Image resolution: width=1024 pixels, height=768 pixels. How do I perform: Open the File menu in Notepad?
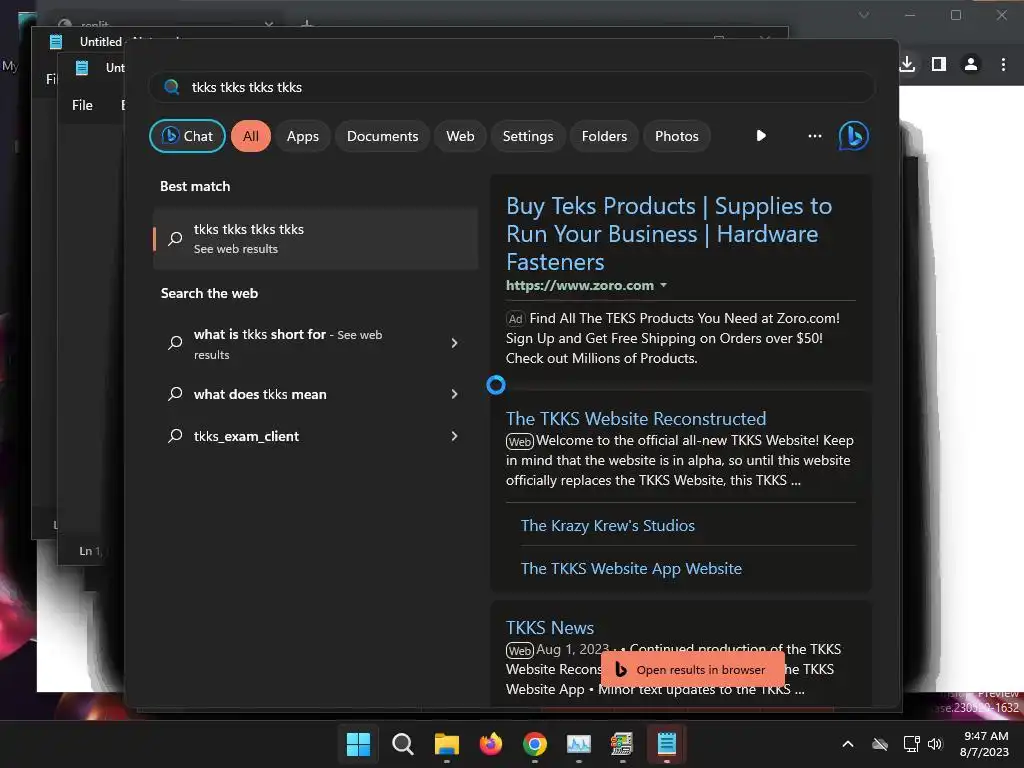click(x=82, y=105)
